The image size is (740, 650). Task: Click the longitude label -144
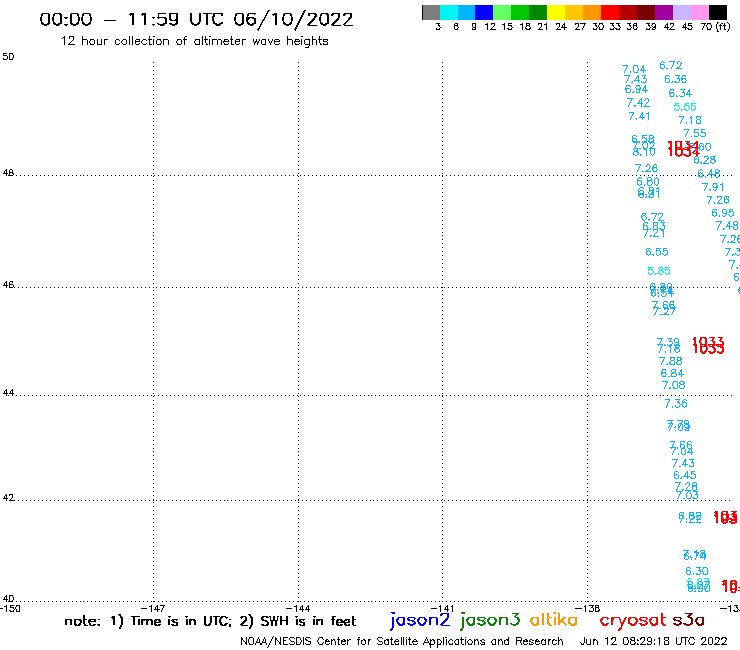[298, 608]
